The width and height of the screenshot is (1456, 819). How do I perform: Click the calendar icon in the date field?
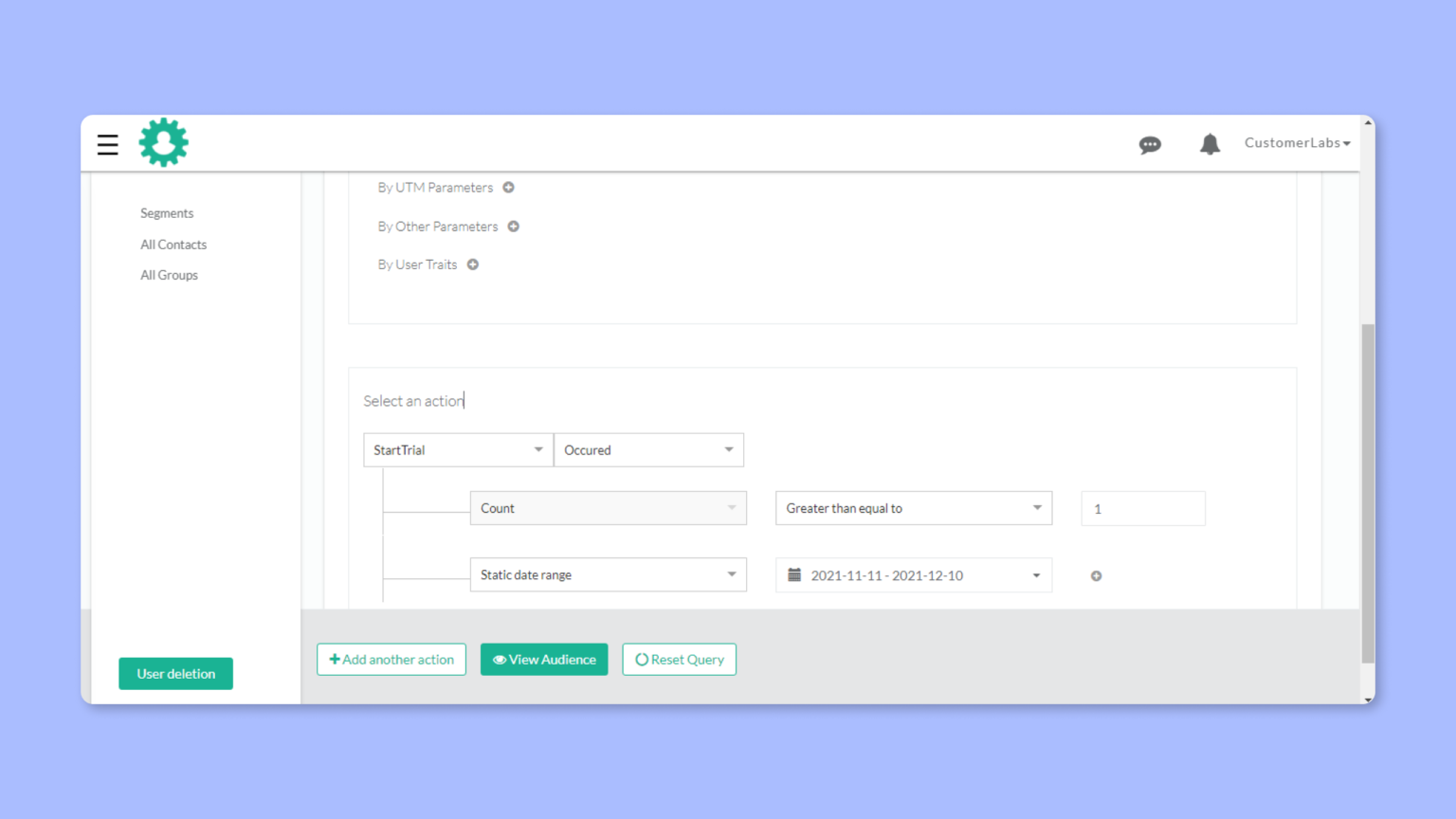click(x=794, y=574)
